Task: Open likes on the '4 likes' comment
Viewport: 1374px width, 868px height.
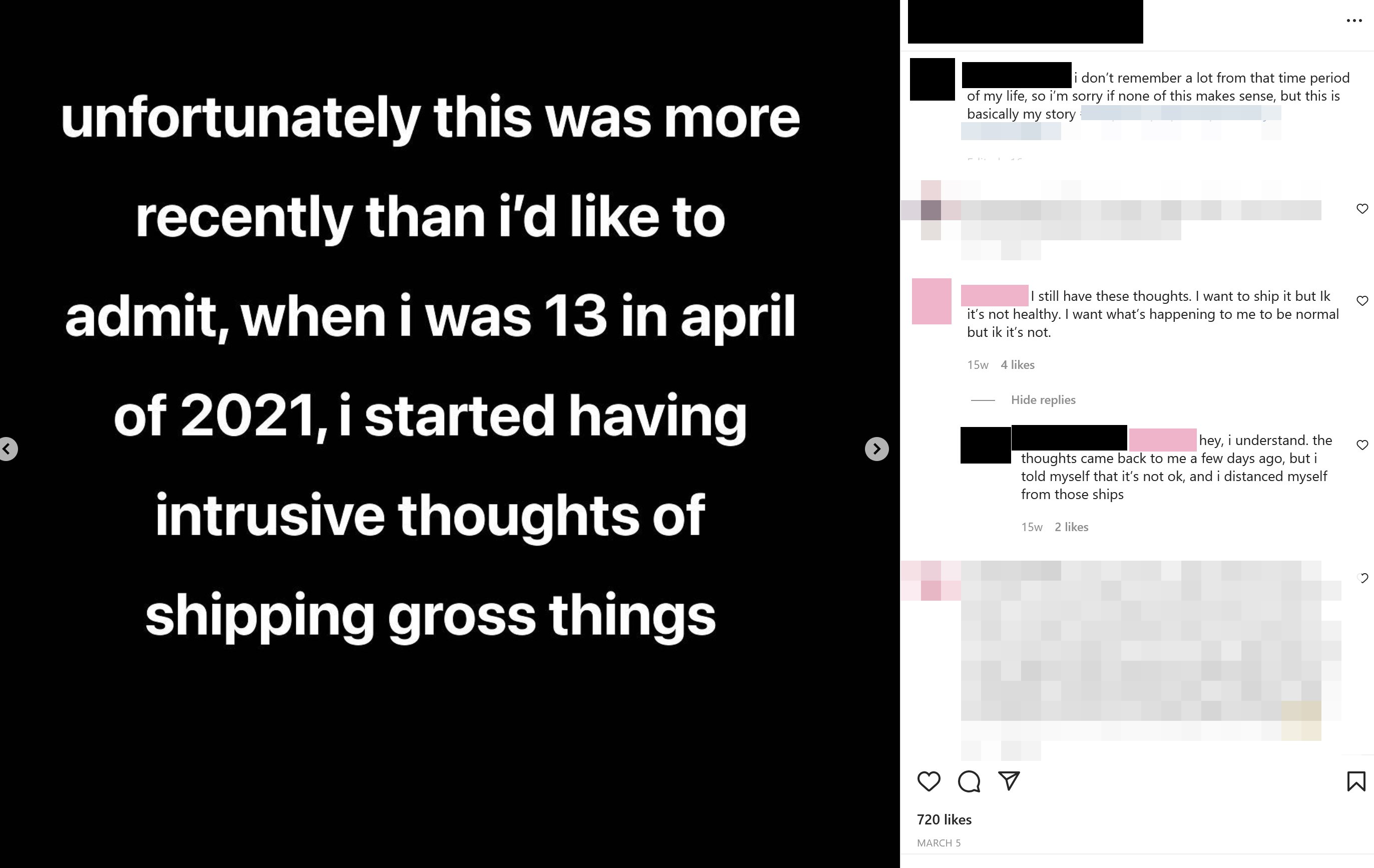Action: (x=1018, y=364)
